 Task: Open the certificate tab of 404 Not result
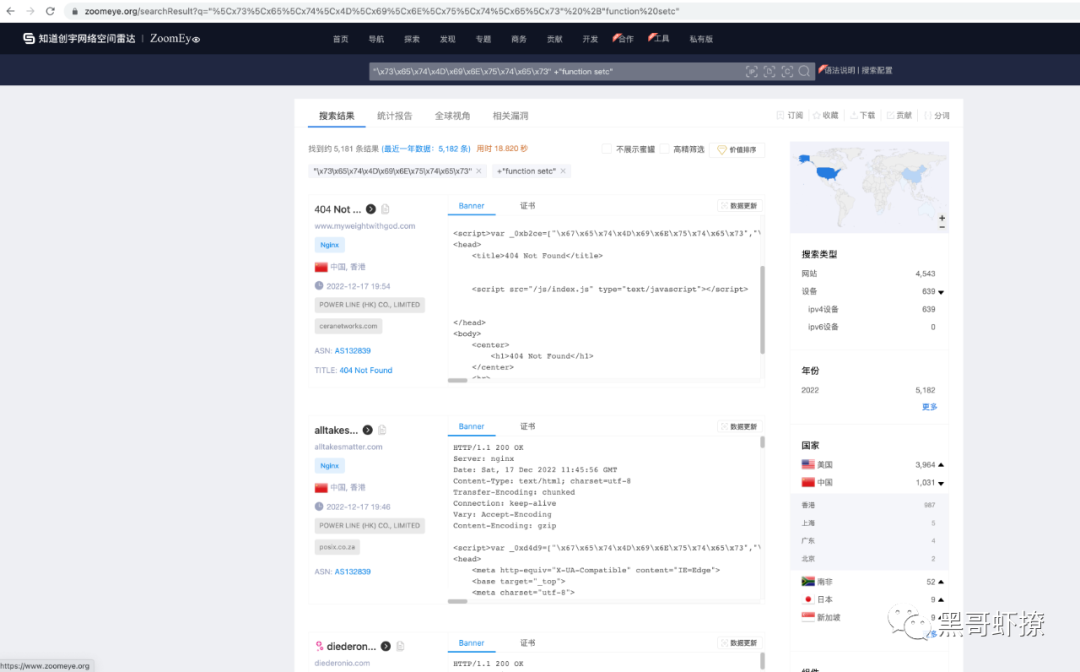tap(528, 206)
